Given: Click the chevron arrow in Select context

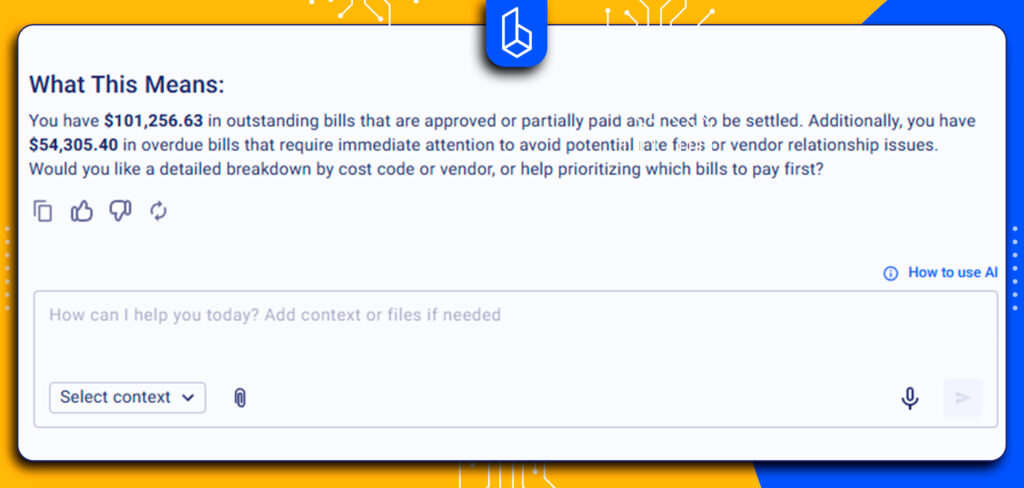Looking at the screenshot, I should (x=188, y=397).
